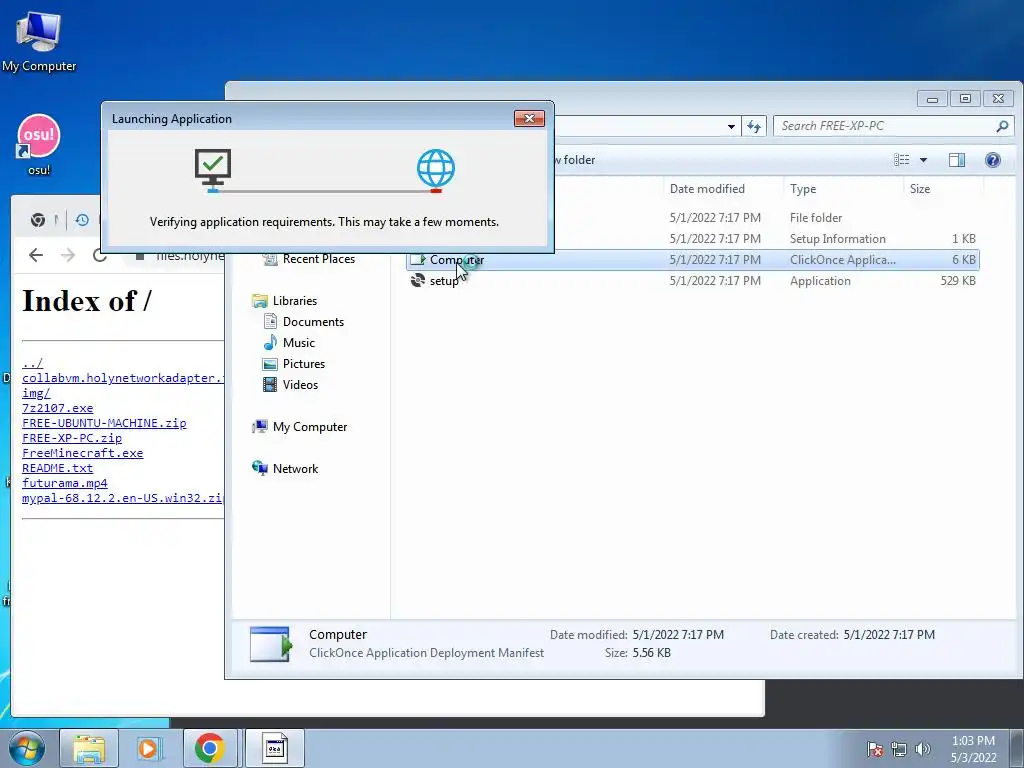Screen dimensions: 1024x768
Task: Open the futurama.mp4 link
Action: pos(65,483)
